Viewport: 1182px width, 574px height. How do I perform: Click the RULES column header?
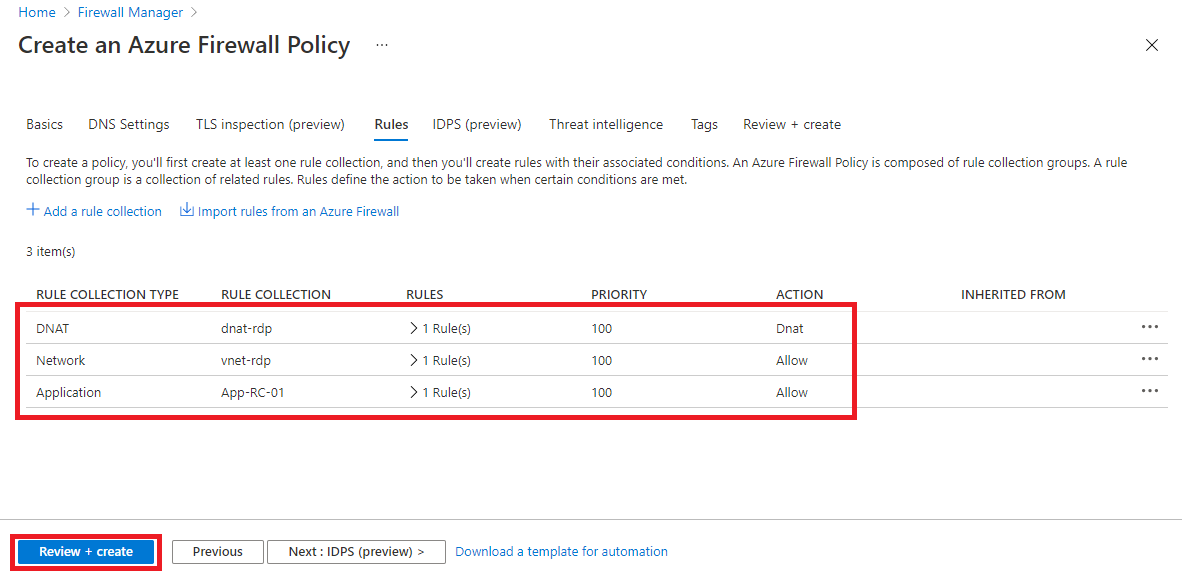pos(424,294)
